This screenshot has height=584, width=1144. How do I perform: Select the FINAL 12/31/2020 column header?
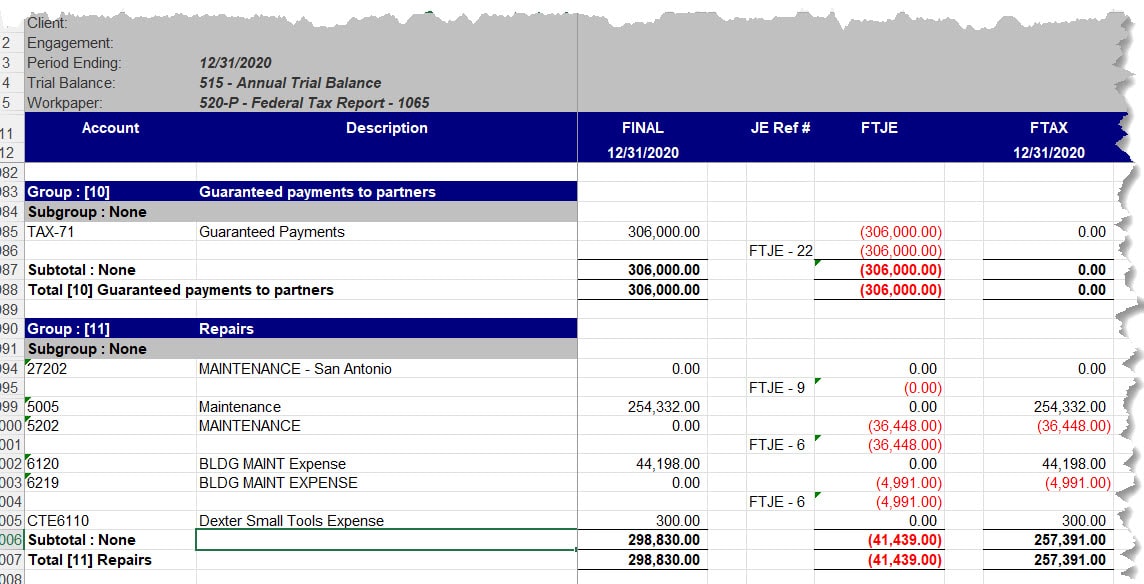pos(643,137)
